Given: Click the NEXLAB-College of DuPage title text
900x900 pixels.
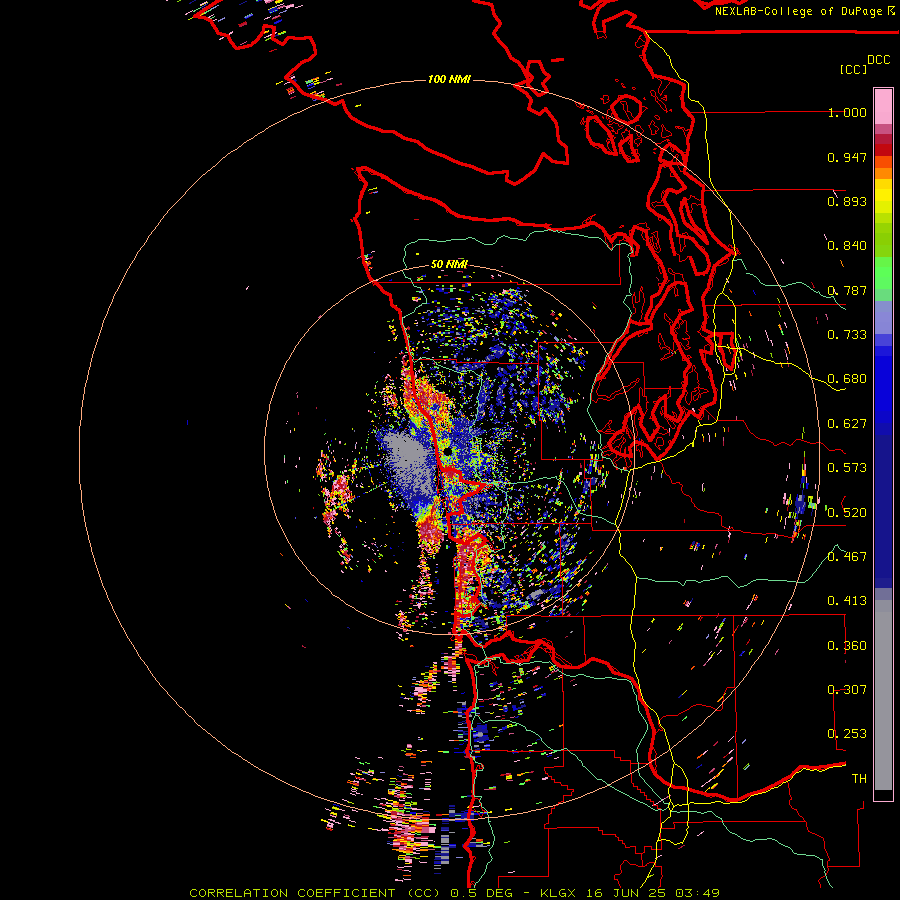Looking at the screenshot, I should [801, 11].
